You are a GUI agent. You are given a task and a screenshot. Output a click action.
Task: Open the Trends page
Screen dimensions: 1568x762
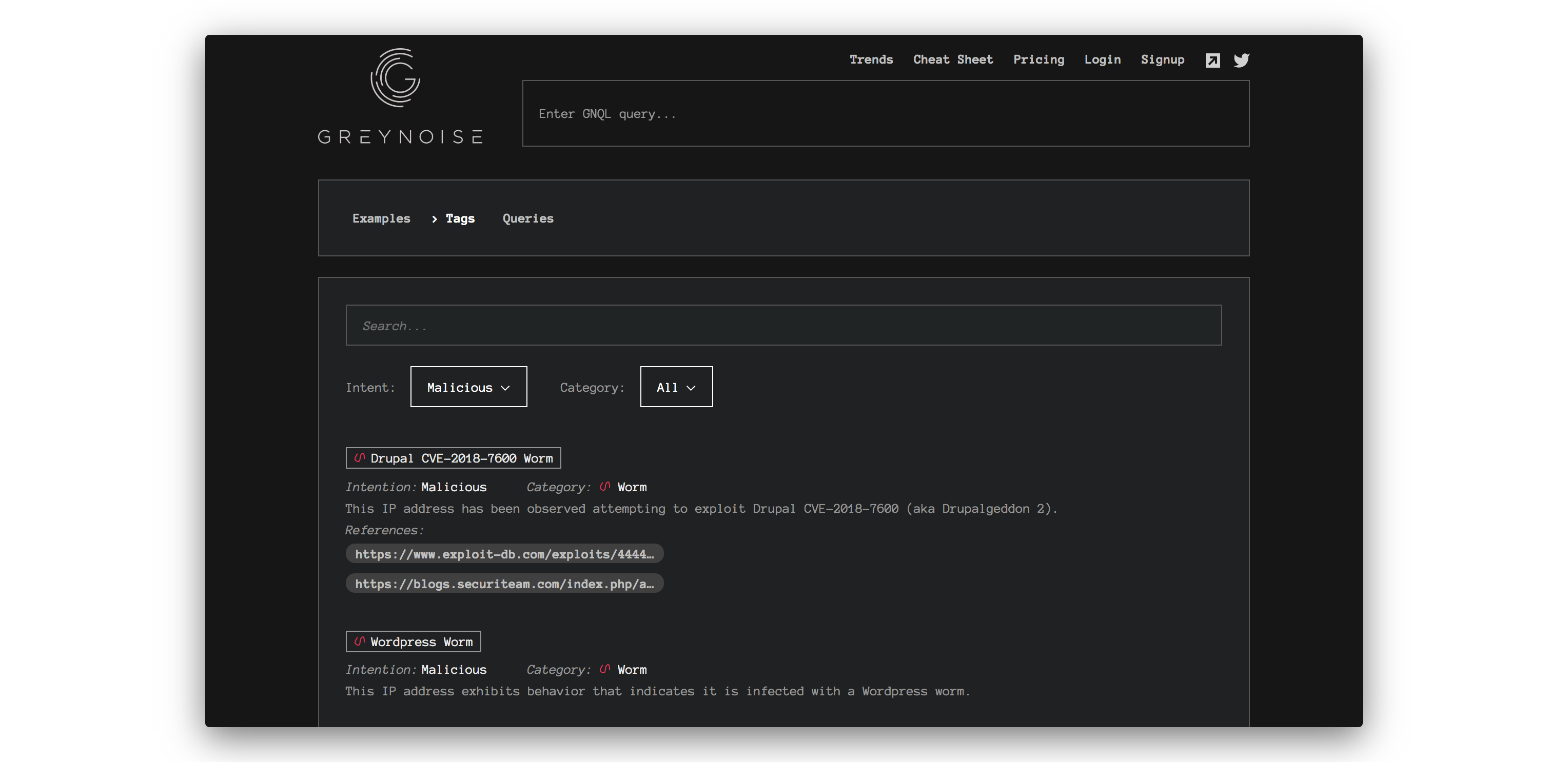coord(871,59)
